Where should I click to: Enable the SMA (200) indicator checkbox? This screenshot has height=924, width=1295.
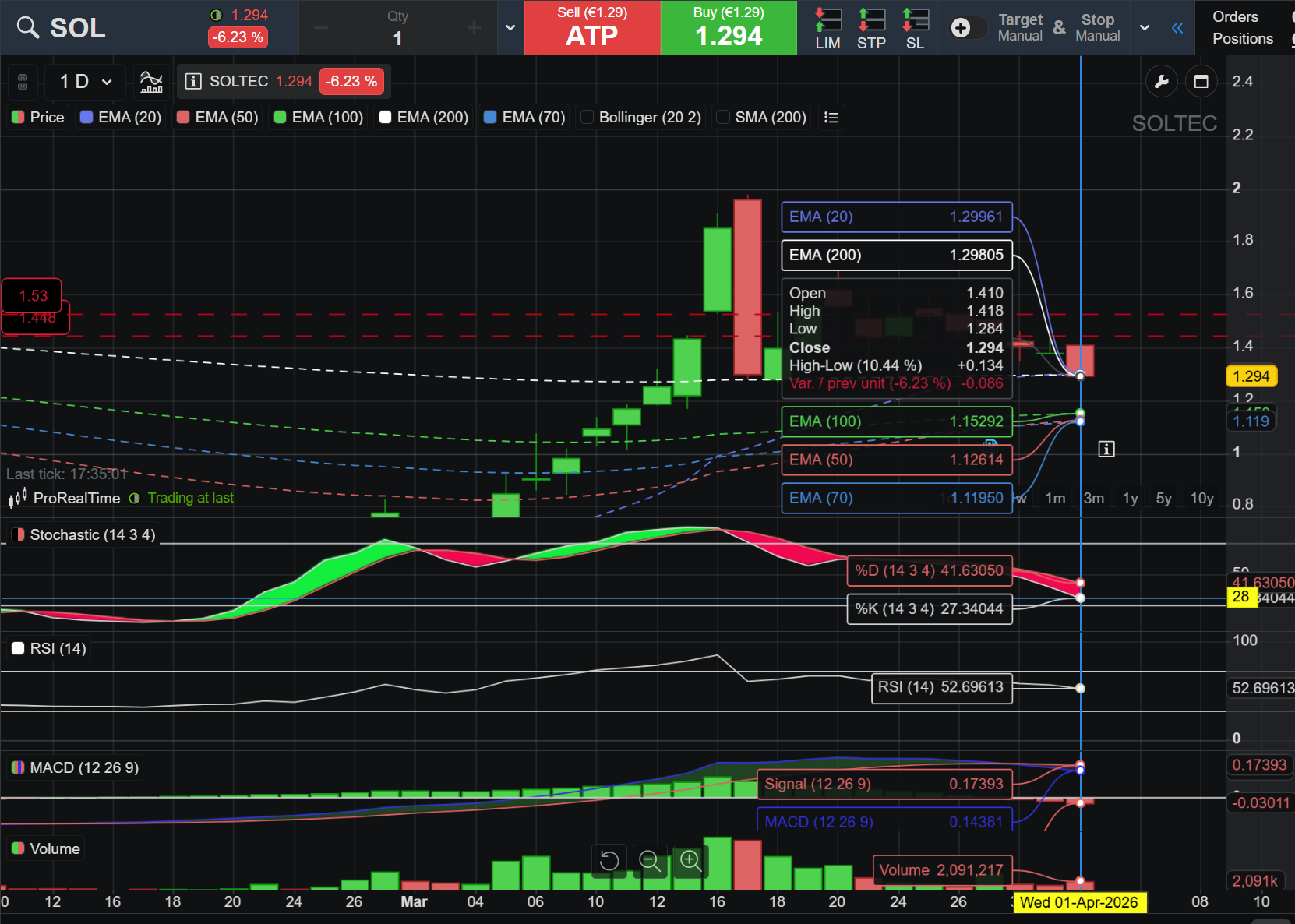tap(723, 117)
